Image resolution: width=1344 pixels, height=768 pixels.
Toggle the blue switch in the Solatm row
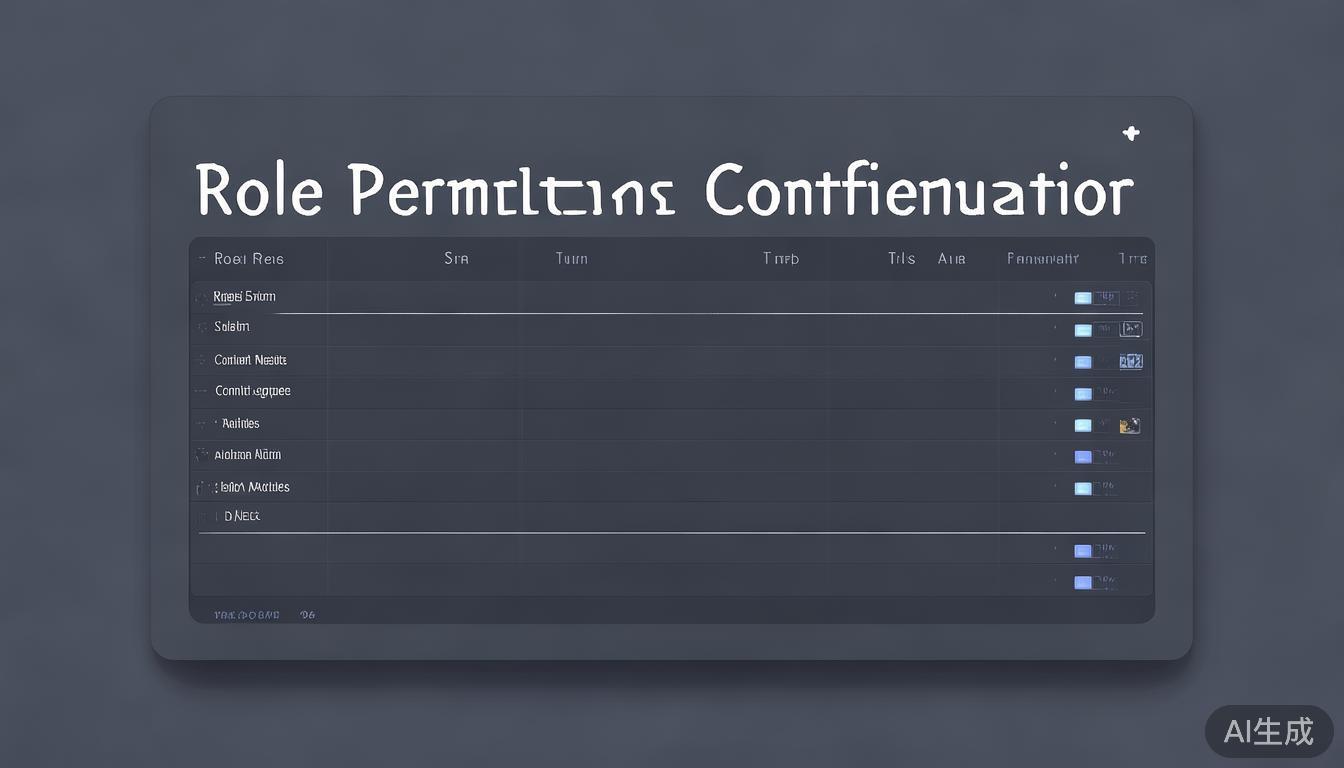tap(1083, 329)
